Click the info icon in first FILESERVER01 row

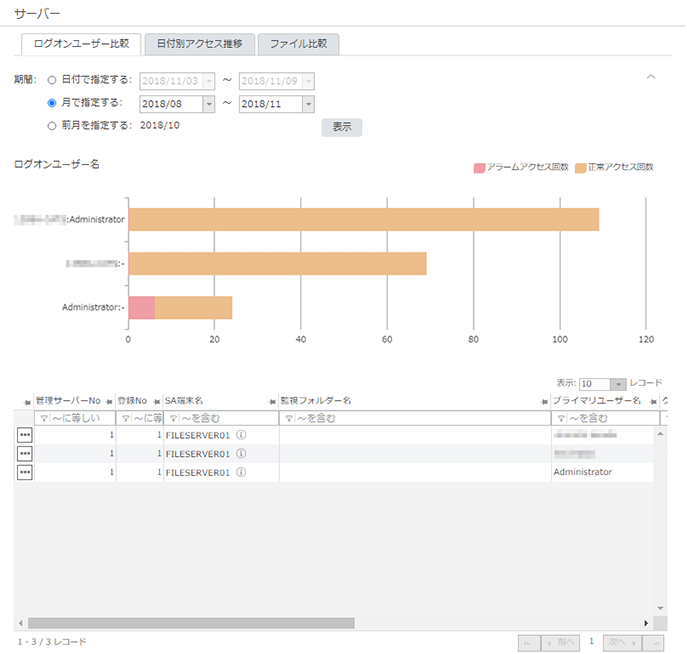tap(241, 436)
